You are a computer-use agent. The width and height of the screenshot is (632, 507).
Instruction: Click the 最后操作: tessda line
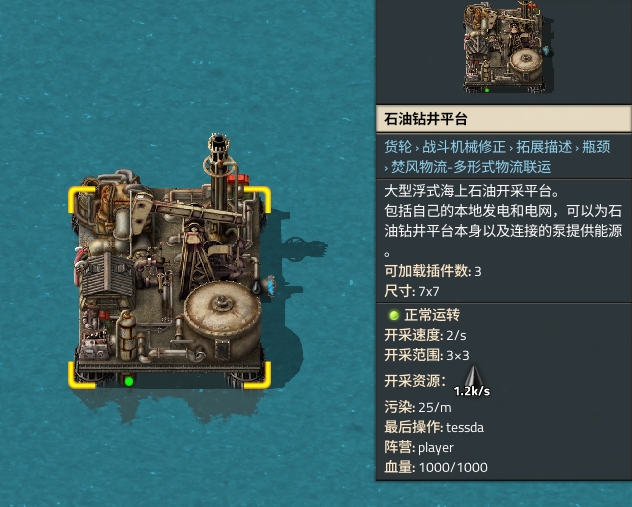[x=434, y=427]
